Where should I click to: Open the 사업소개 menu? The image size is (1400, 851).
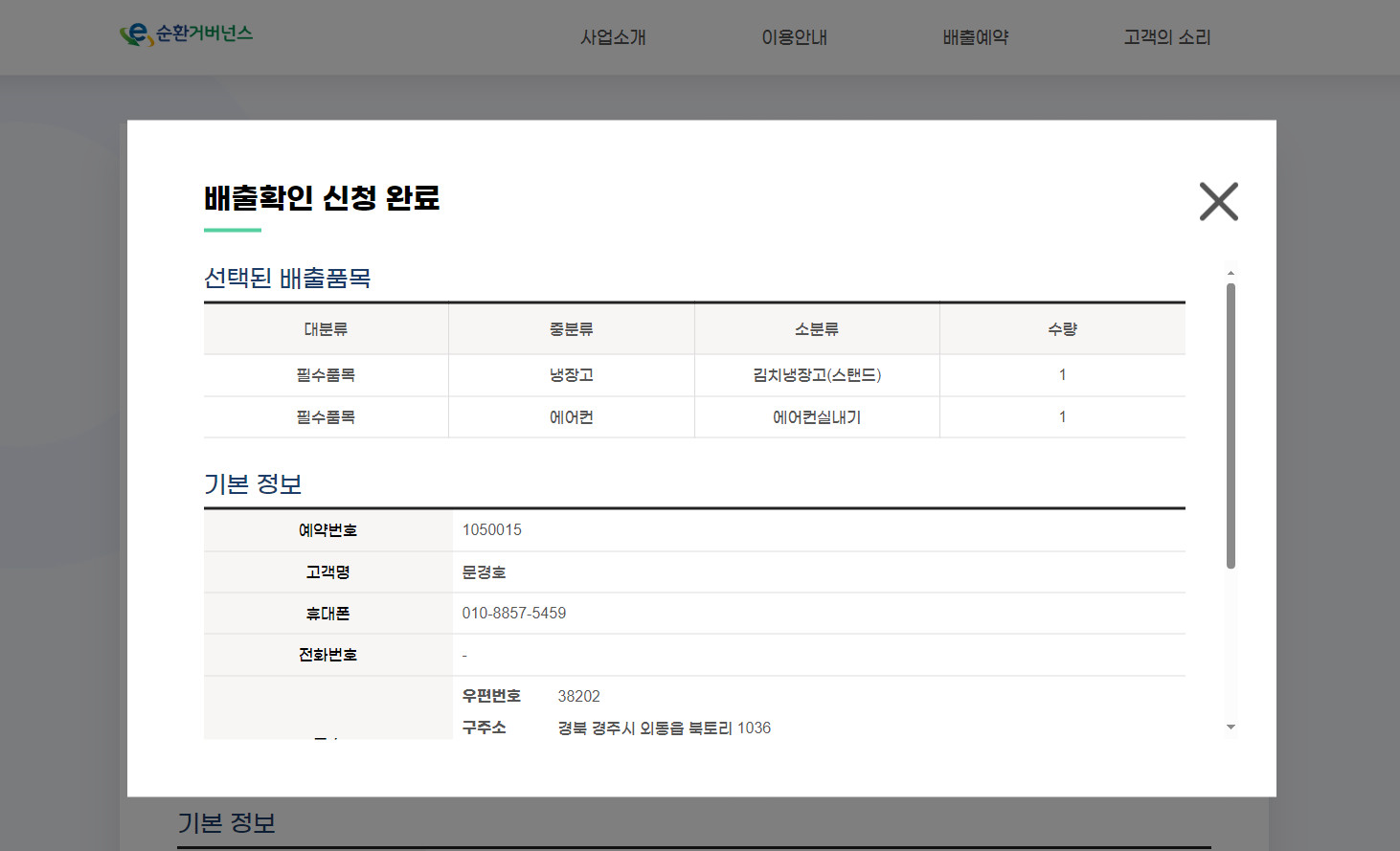(613, 37)
